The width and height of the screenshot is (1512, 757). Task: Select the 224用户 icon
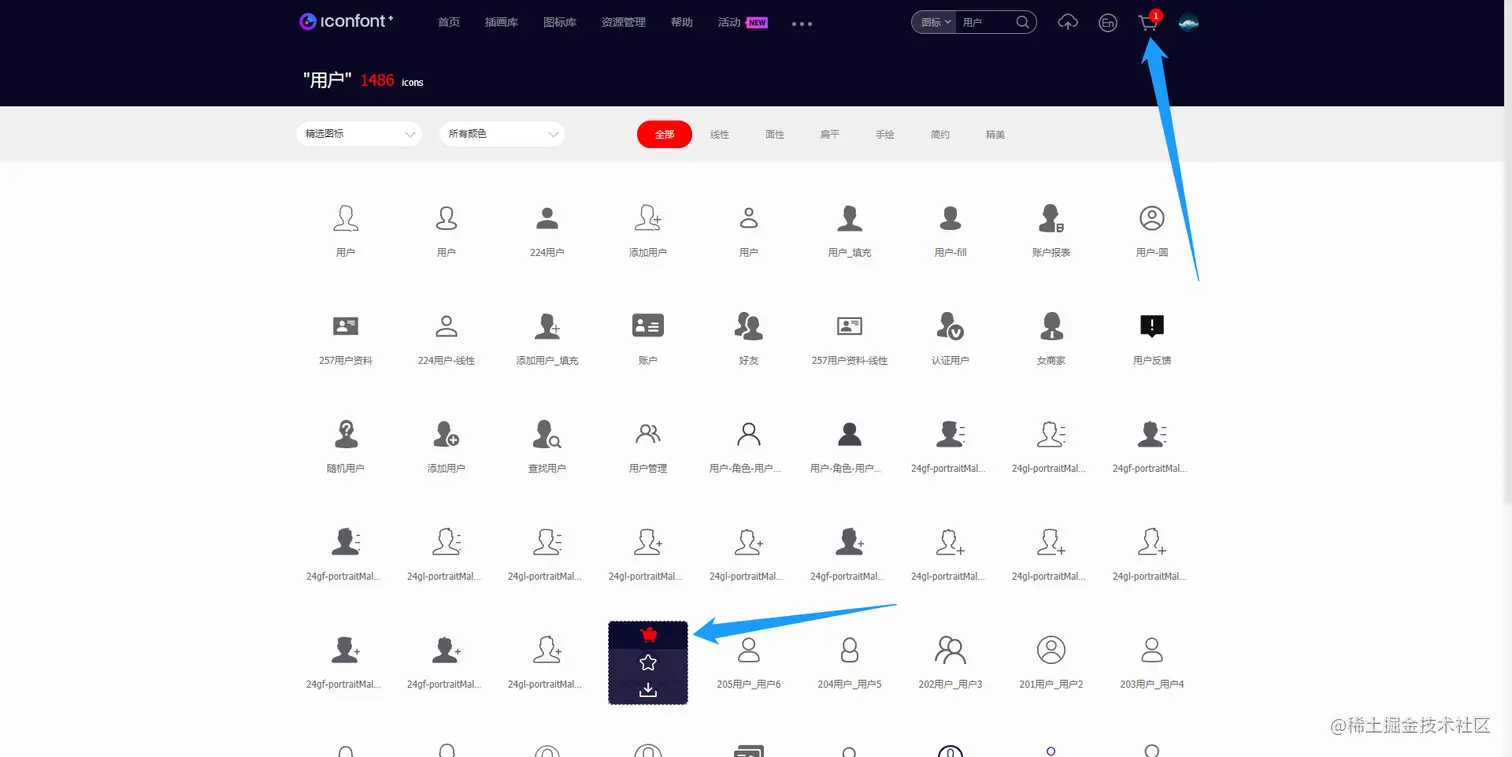coord(547,218)
